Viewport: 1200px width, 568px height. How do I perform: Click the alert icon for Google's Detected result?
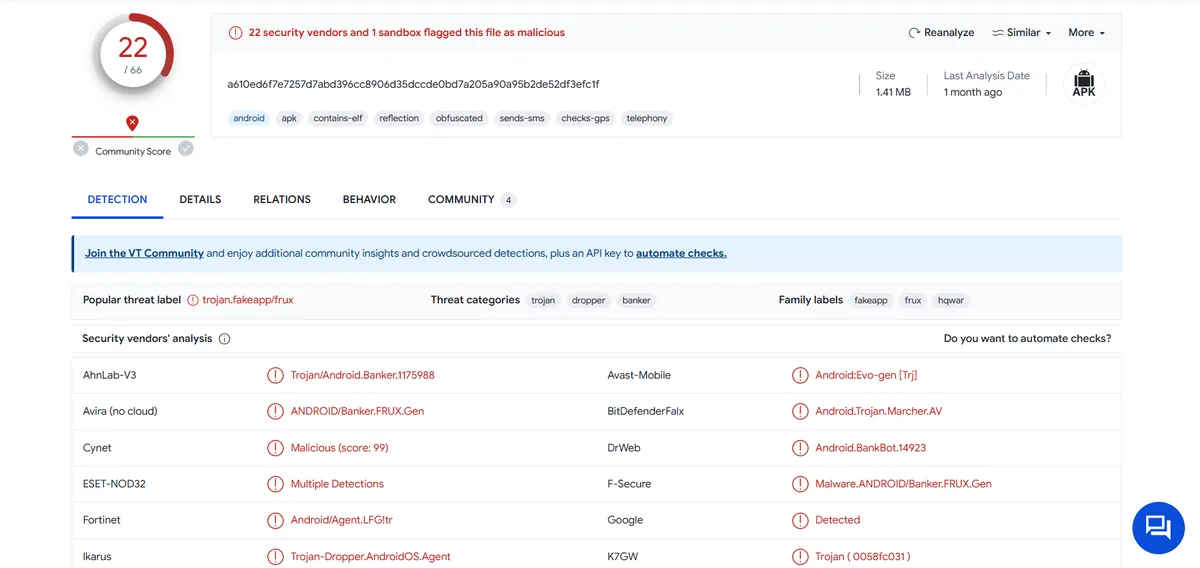tap(800, 520)
